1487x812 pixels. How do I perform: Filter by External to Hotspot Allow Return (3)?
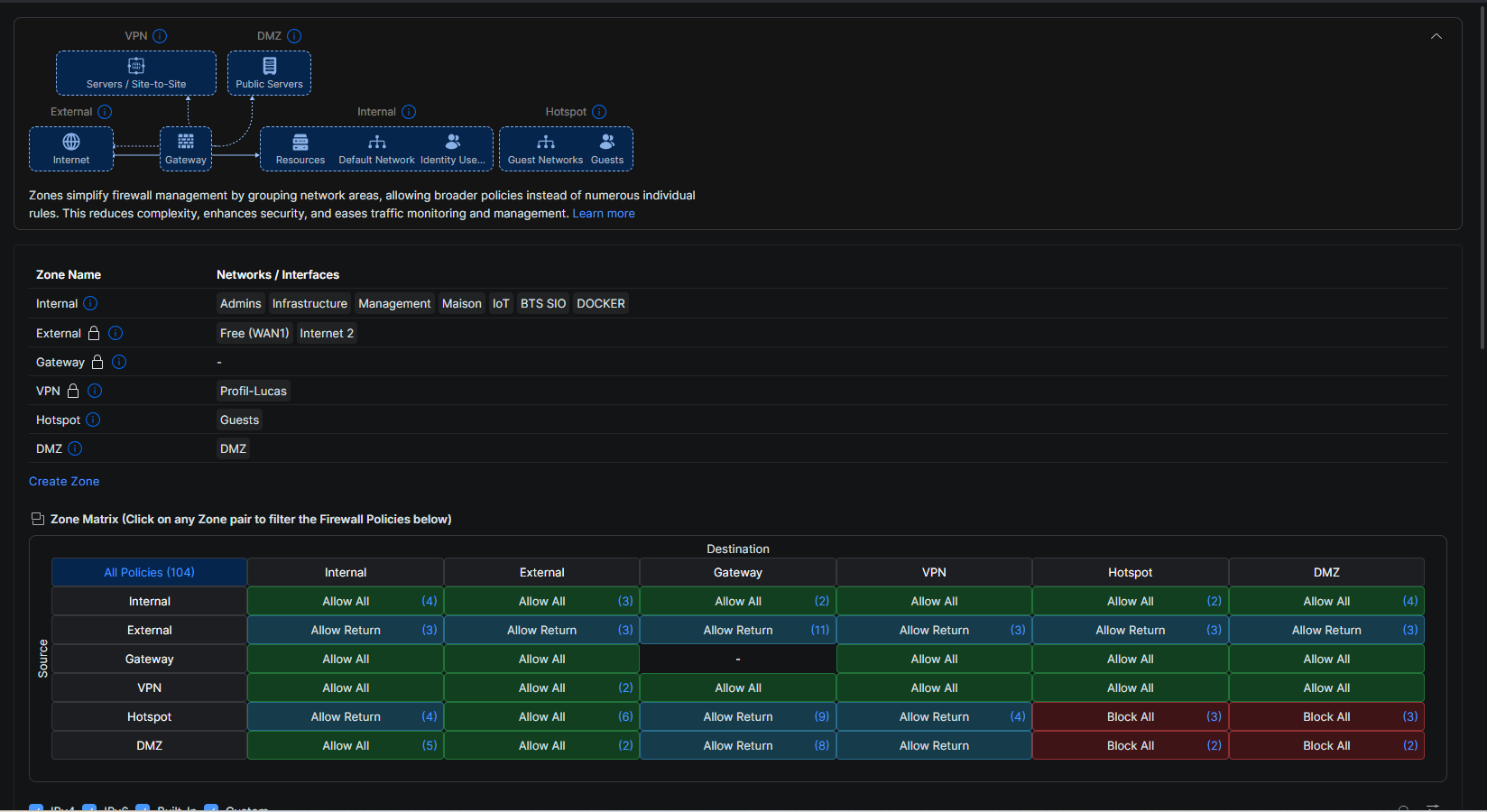click(x=1131, y=630)
